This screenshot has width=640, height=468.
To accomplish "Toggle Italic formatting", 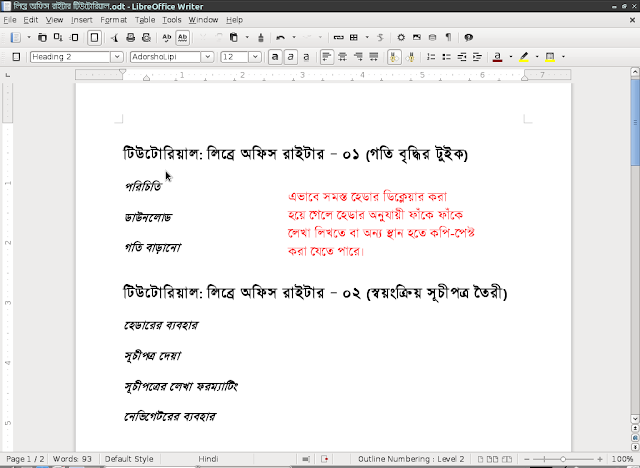I will point(291,57).
